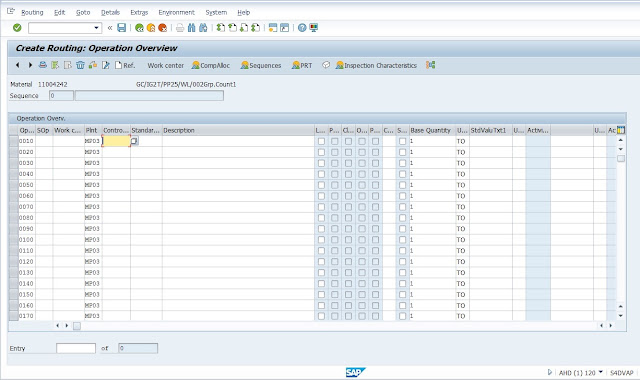Click the Work center button
Screen dimensions: 640x380
[x=166, y=65]
